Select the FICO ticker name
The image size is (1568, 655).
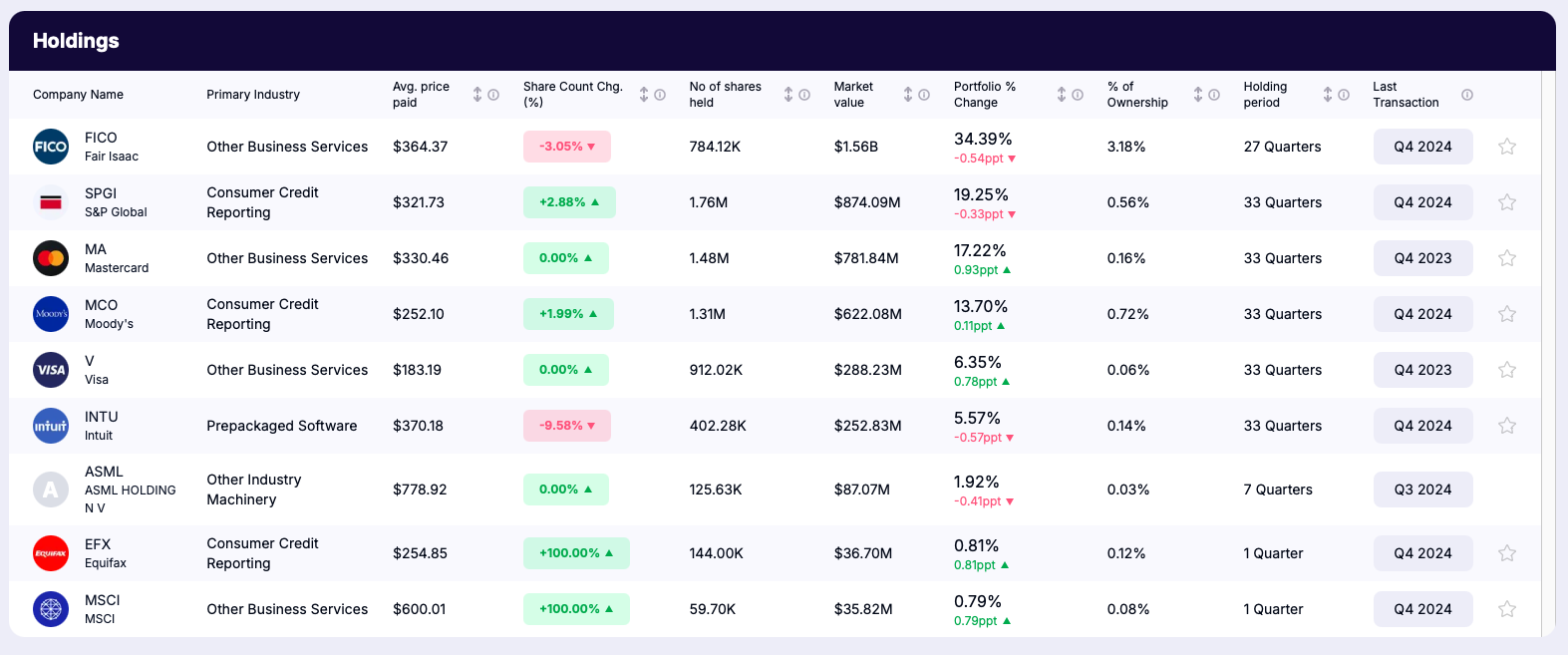pos(101,138)
